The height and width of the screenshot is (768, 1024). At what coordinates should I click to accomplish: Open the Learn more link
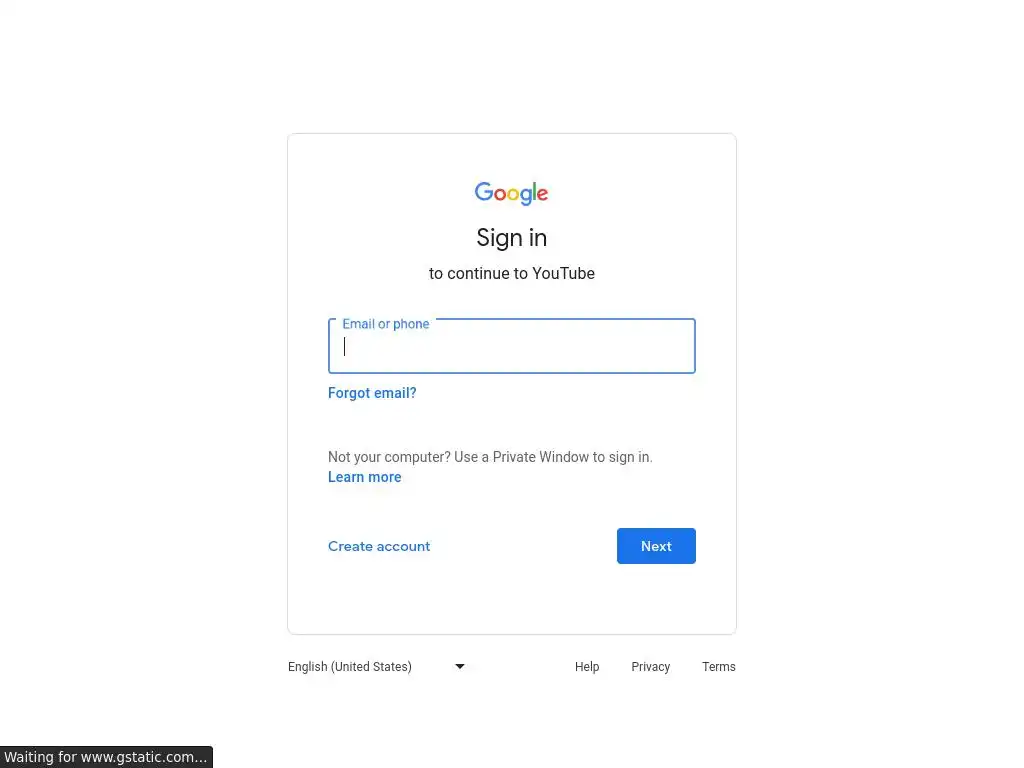[364, 477]
